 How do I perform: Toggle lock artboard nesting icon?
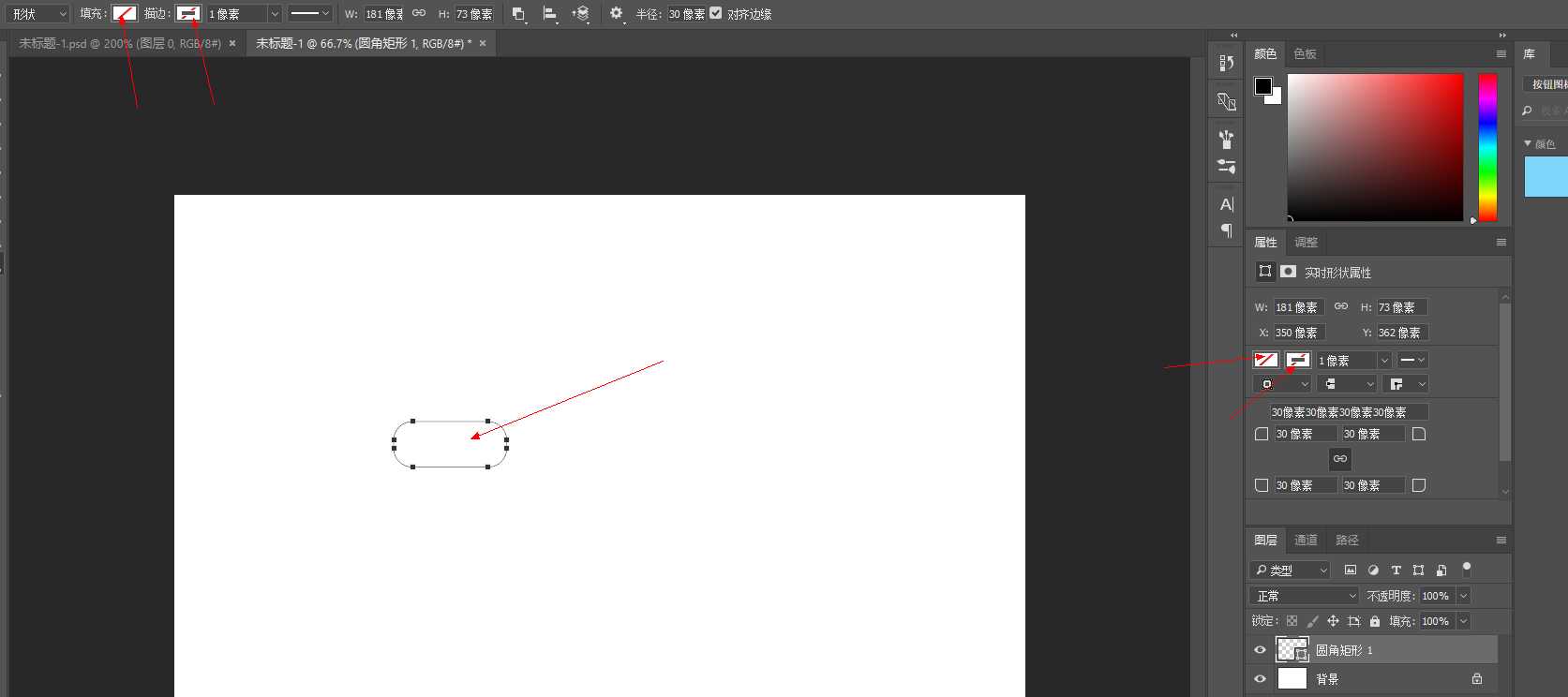pyautogui.click(x=1353, y=621)
